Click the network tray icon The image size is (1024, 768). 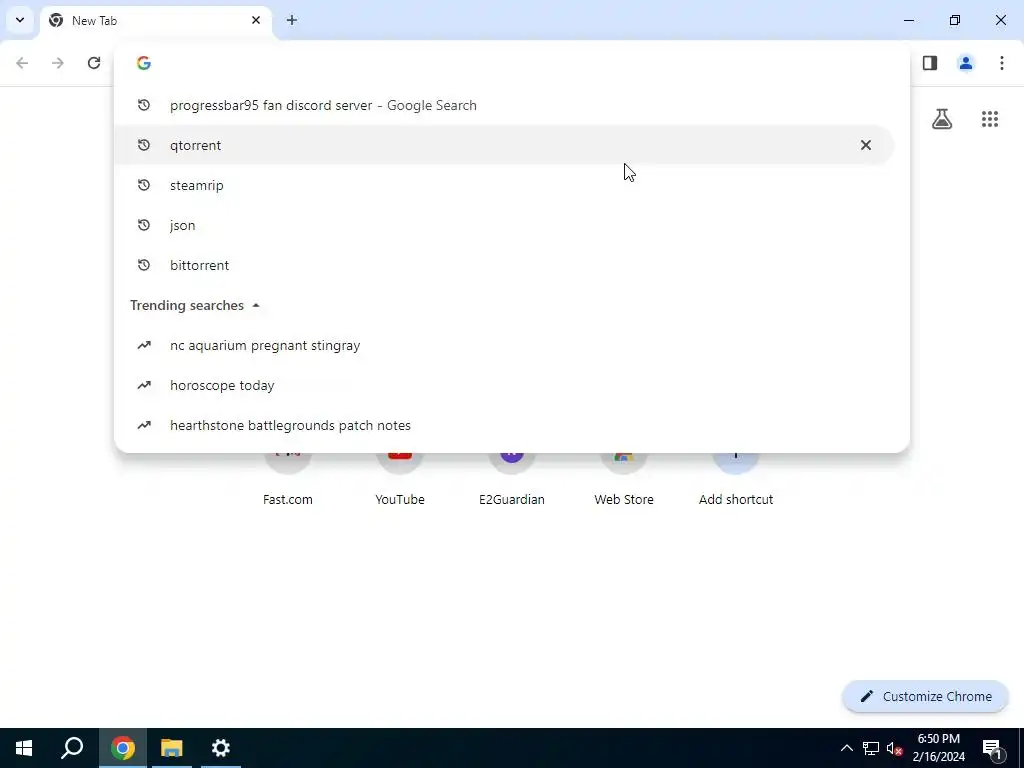(x=871, y=748)
